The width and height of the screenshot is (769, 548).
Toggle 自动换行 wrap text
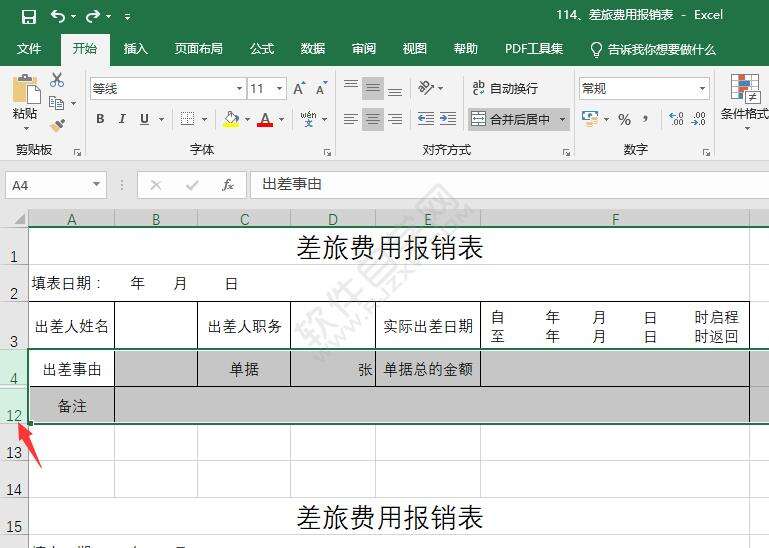click(506, 89)
